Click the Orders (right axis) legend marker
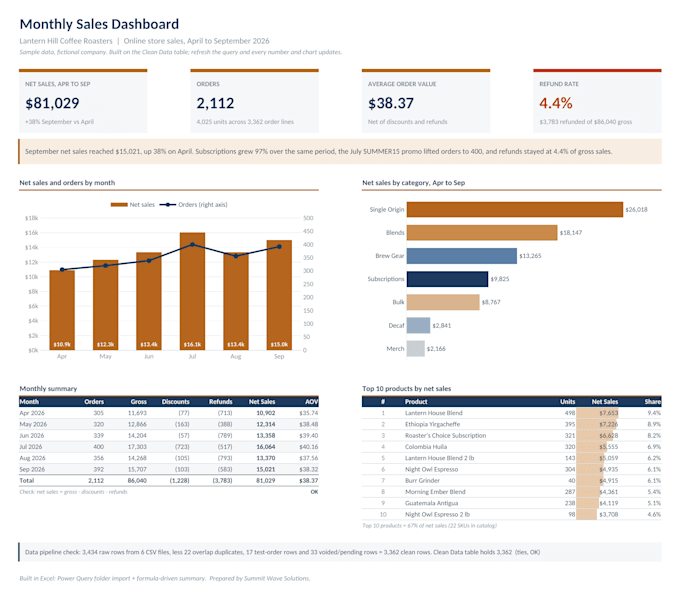680x600 pixels. click(x=168, y=205)
